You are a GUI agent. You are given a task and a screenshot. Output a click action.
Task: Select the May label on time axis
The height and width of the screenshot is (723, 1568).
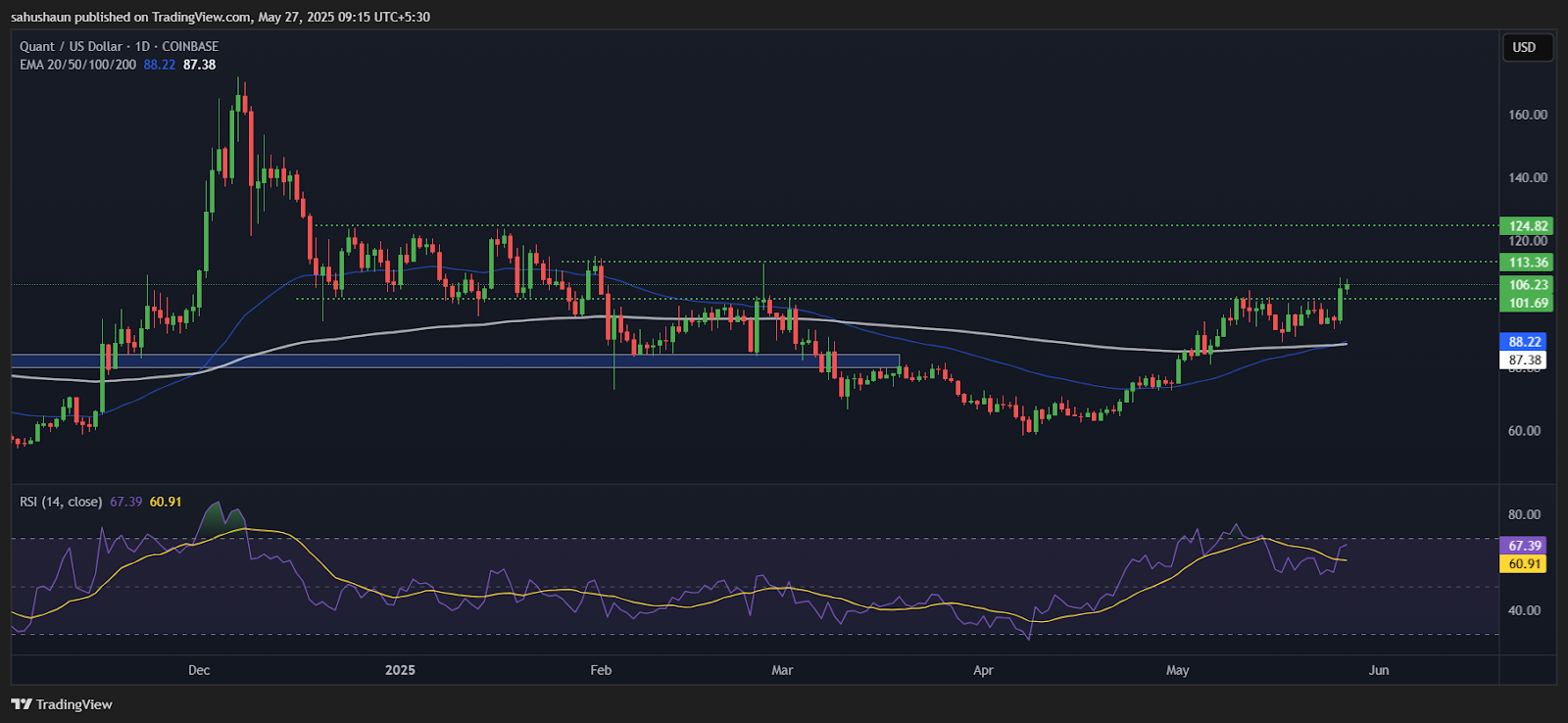1177,670
